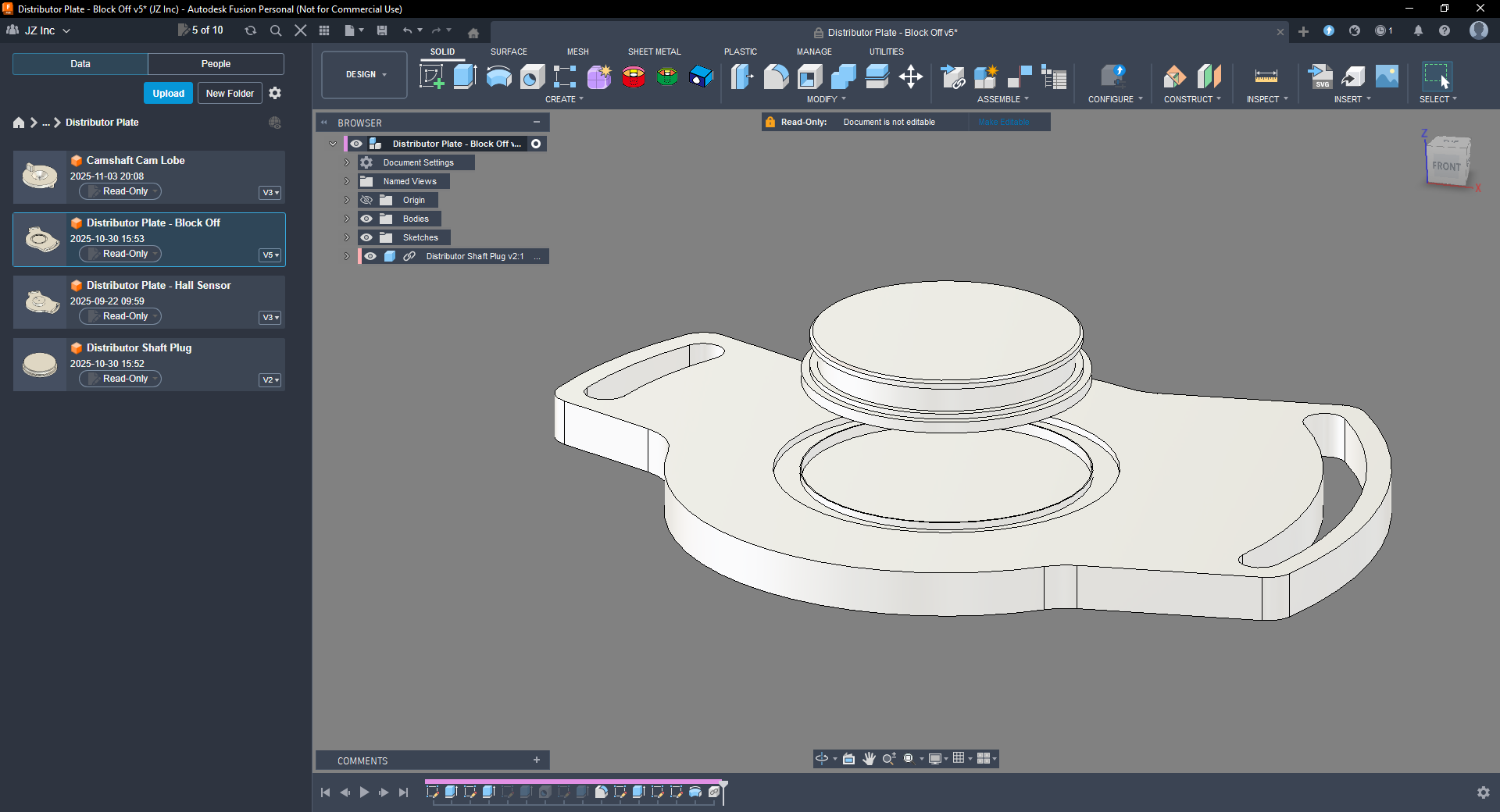
Task: Select the Move/Copy tool
Action: tap(910, 77)
